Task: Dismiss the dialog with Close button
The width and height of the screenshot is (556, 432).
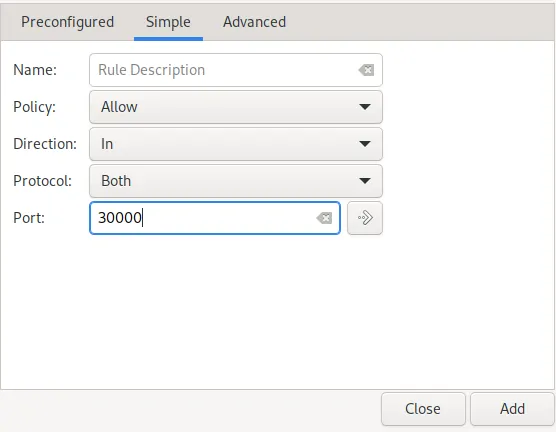Action: click(423, 409)
